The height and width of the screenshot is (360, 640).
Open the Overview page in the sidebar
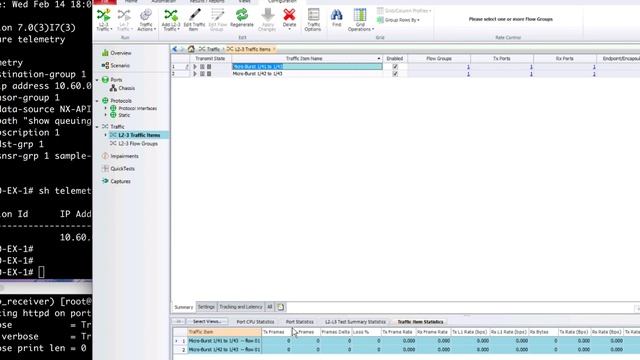coord(117,53)
